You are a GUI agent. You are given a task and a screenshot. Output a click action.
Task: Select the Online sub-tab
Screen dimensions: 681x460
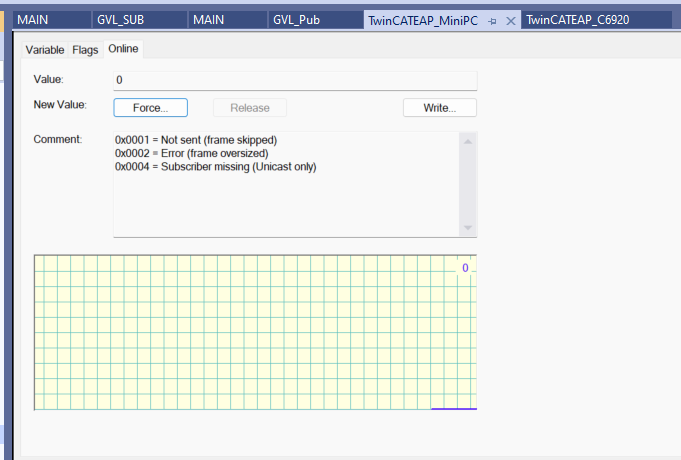click(123, 49)
